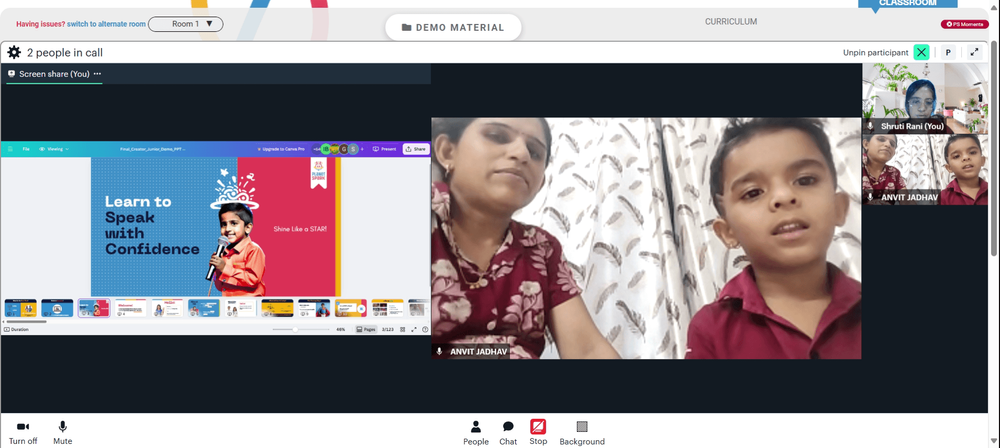Click the Having issues? text

tap(41, 24)
